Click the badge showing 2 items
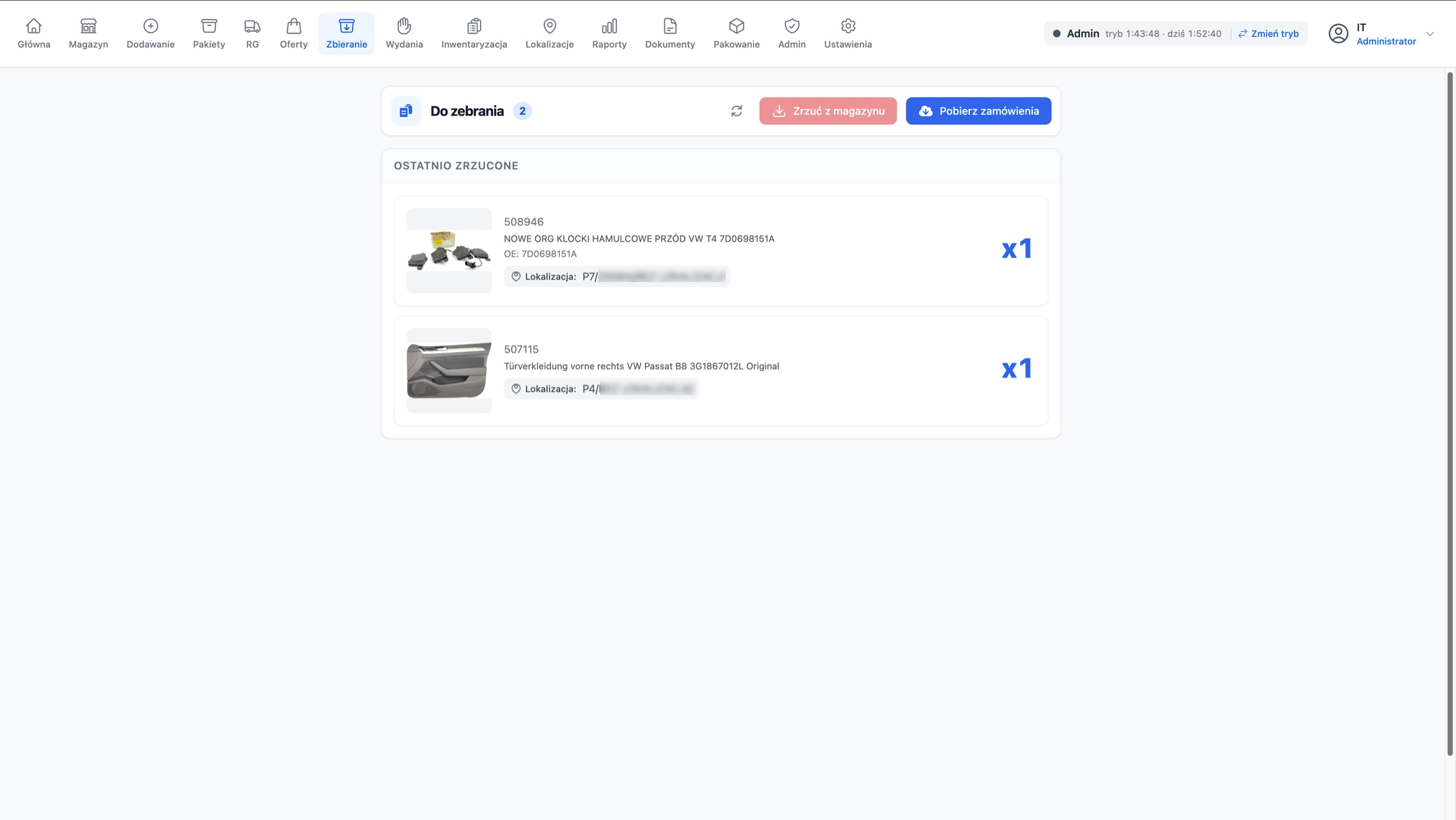This screenshot has height=820, width=1456. pyautogui.click(x=522, y=111)
